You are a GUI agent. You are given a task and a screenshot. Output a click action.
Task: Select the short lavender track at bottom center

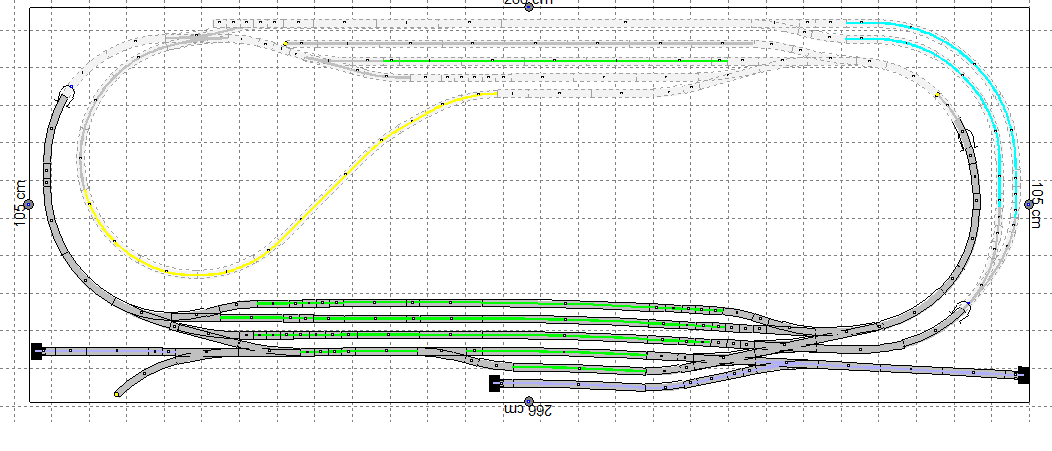point(570,383)
